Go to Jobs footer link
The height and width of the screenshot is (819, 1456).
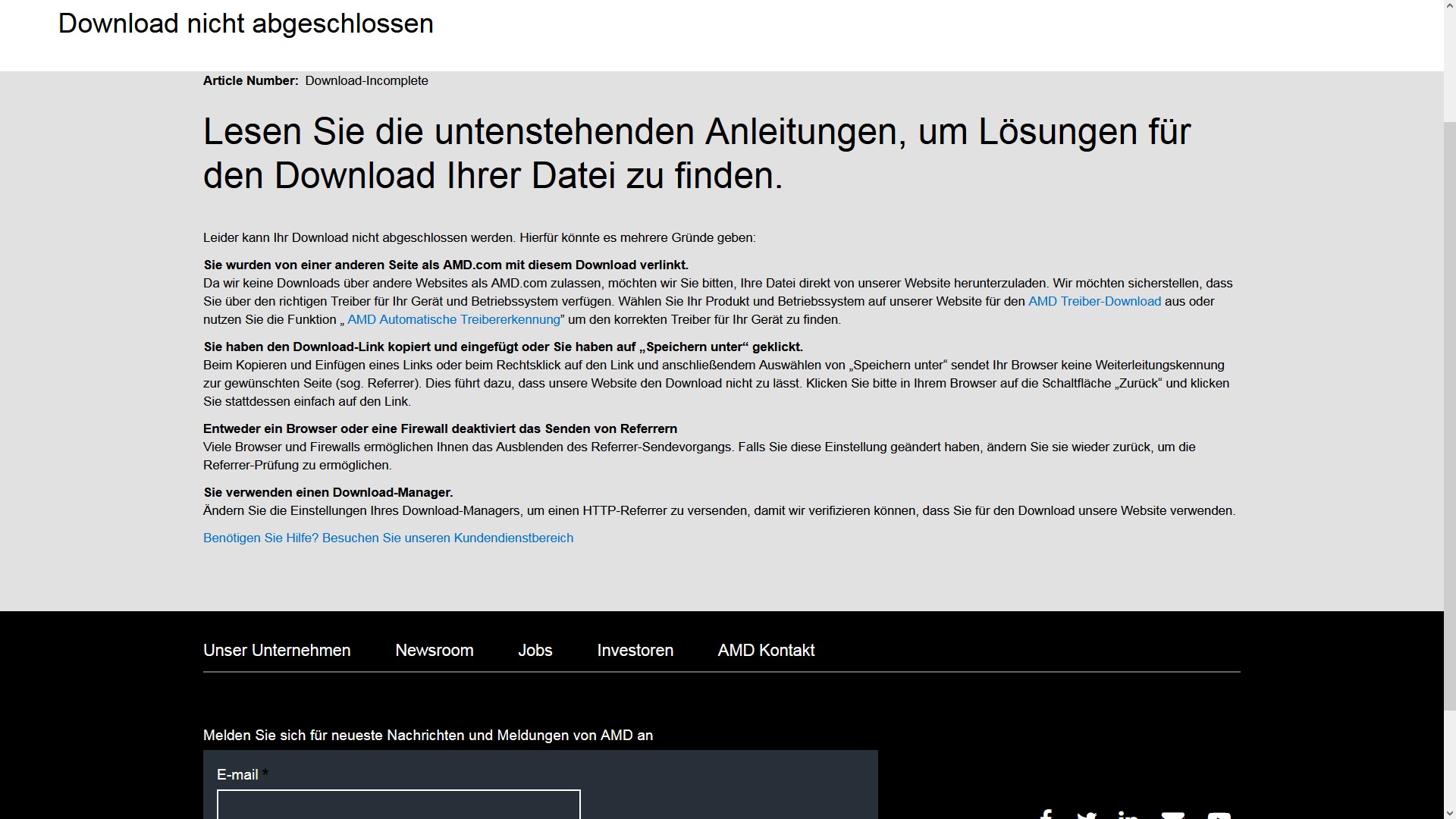(535, 650)
